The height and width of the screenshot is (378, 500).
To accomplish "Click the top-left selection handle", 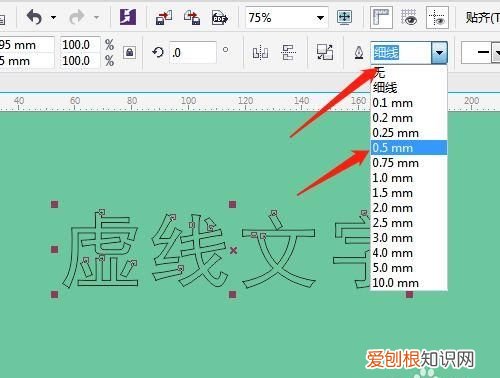I will point(55,204).
